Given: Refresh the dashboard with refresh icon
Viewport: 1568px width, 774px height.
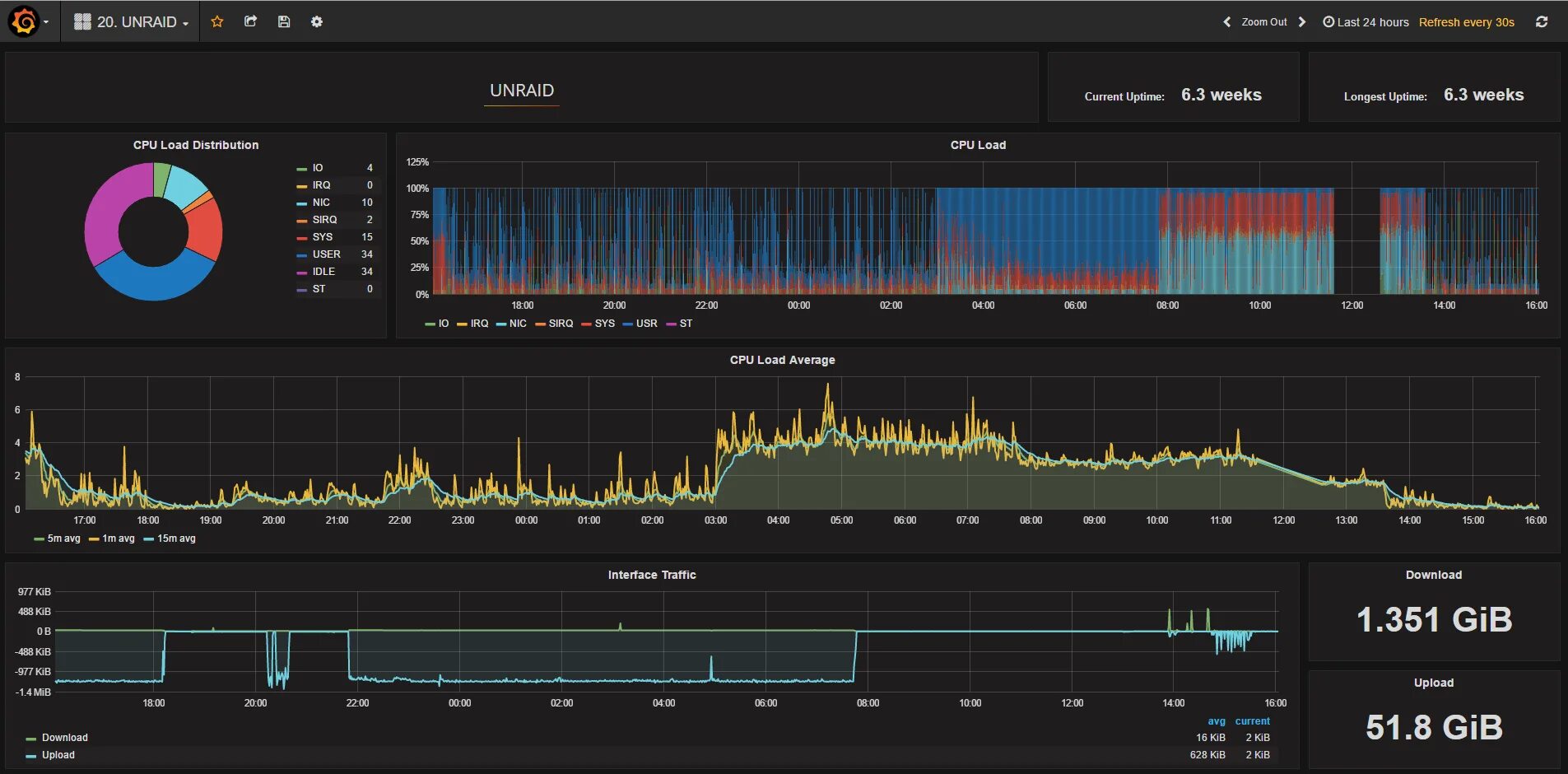Looking at the screenshot, I should click(x=1542, y=22).
